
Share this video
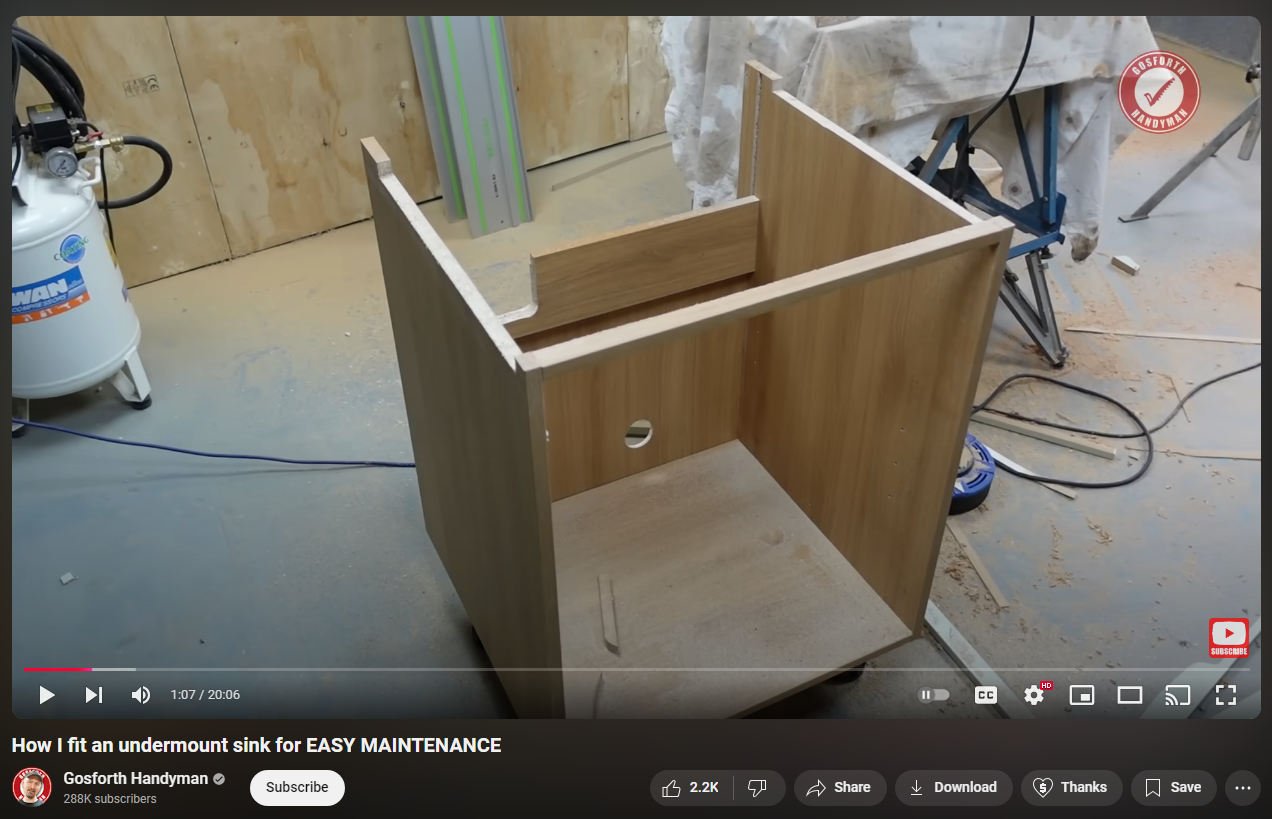pos(840,788)
